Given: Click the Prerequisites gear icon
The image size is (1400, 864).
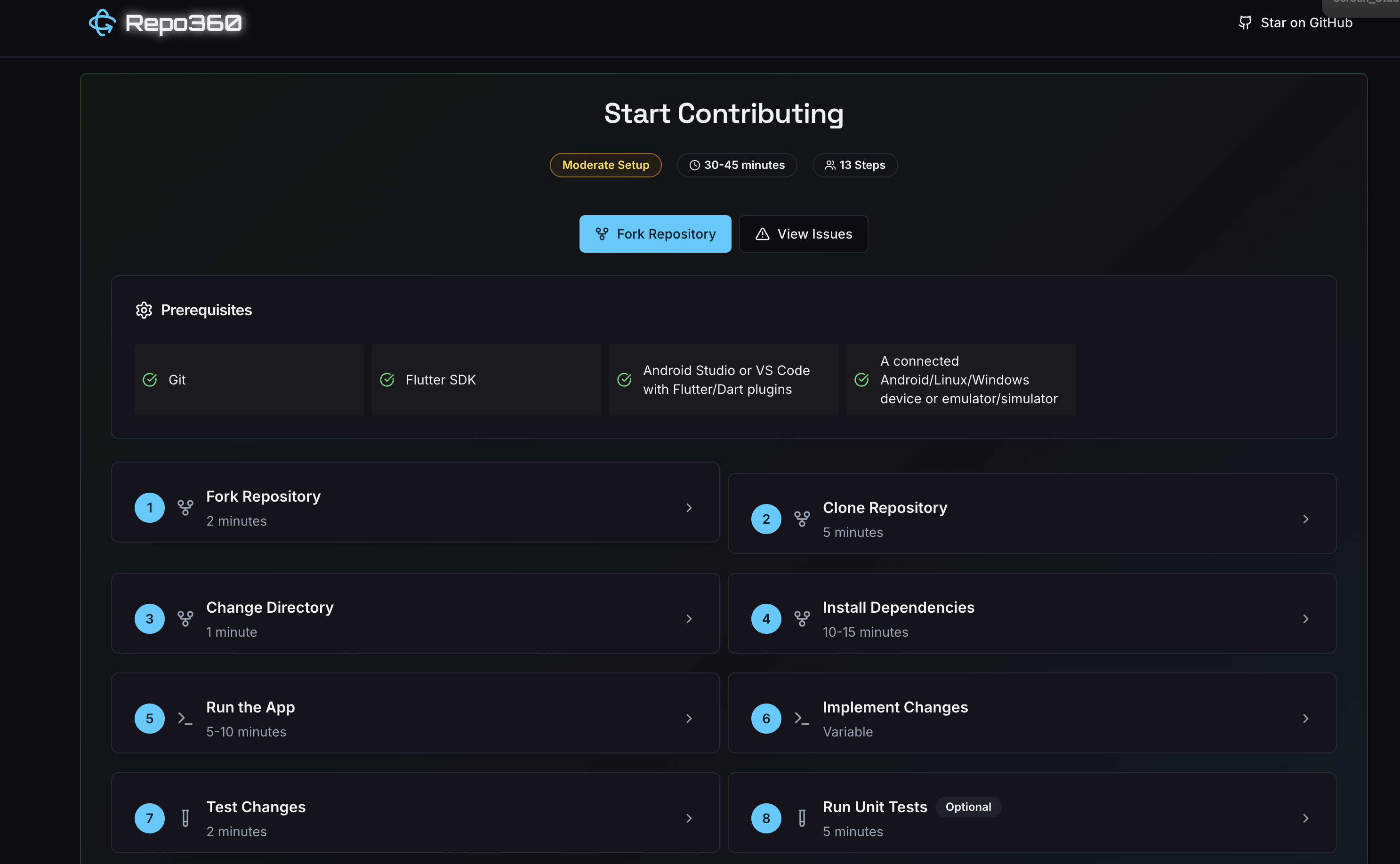Looking at the screenshot, I should click(x=144, y=310).
